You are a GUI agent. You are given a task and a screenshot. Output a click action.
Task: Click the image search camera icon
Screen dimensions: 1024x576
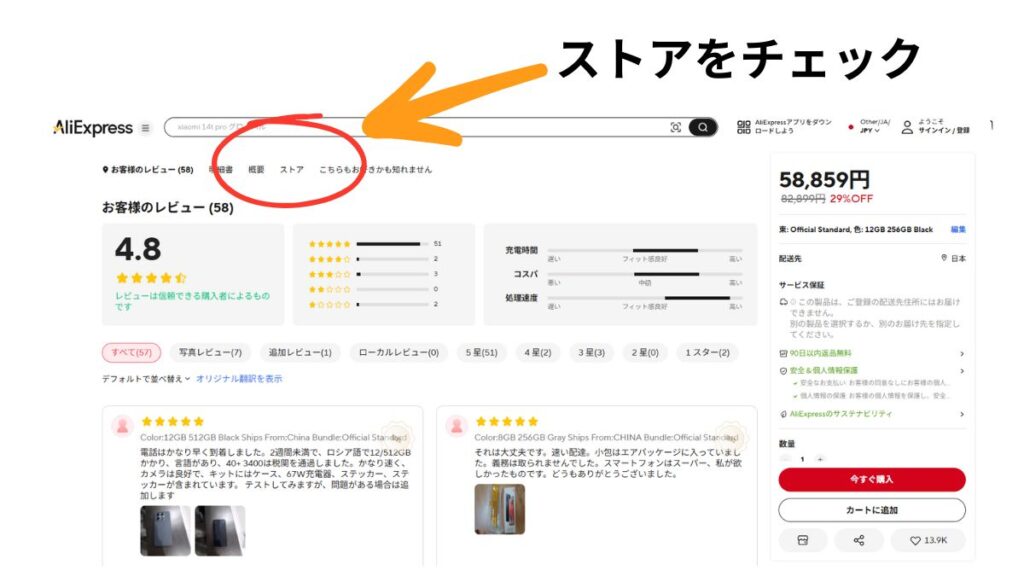(x=675, y=127)
